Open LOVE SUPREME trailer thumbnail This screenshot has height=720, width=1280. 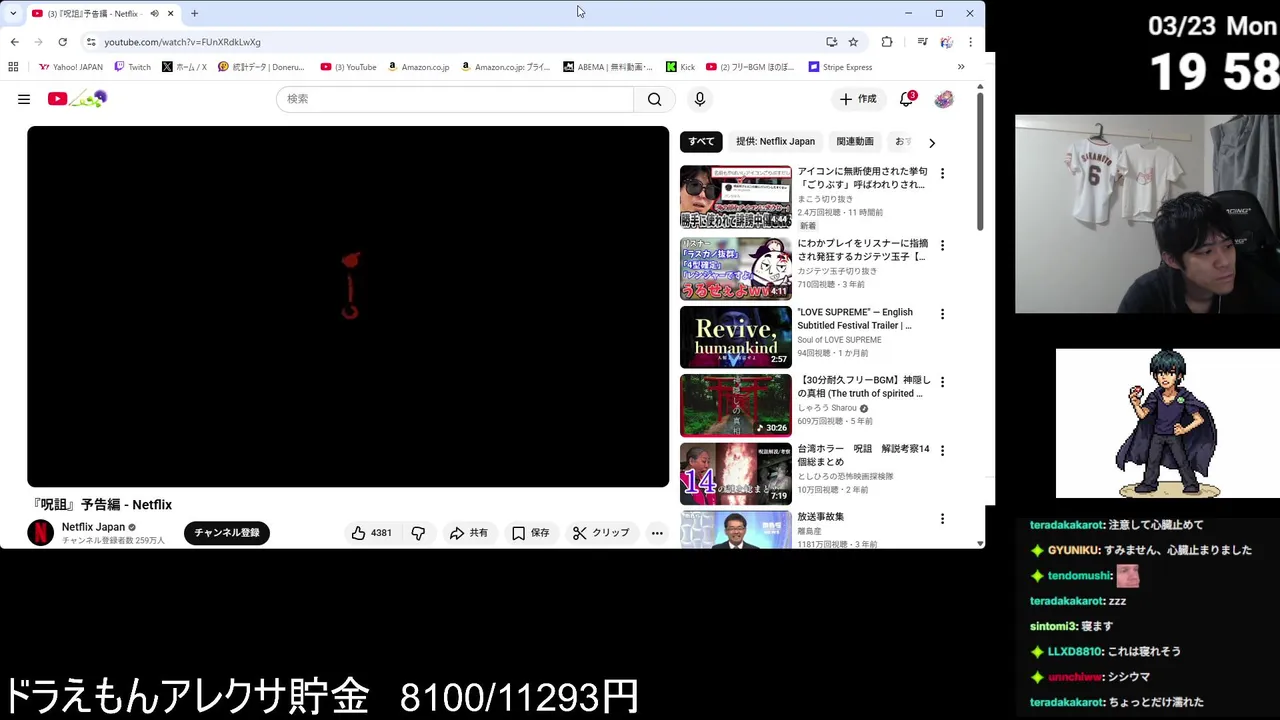tap(736, 337)
